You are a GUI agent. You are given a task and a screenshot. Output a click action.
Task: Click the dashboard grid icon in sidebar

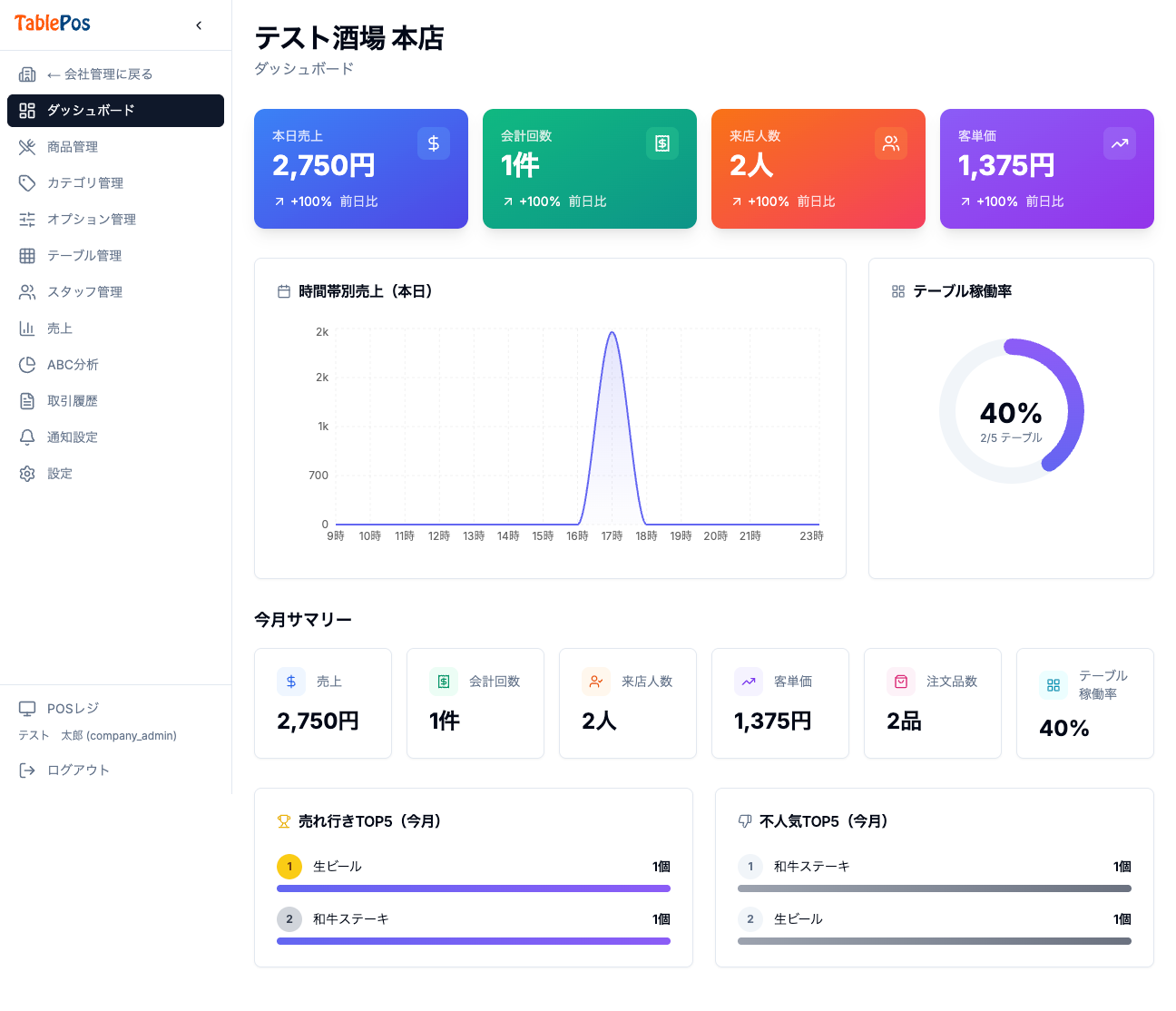27,111
